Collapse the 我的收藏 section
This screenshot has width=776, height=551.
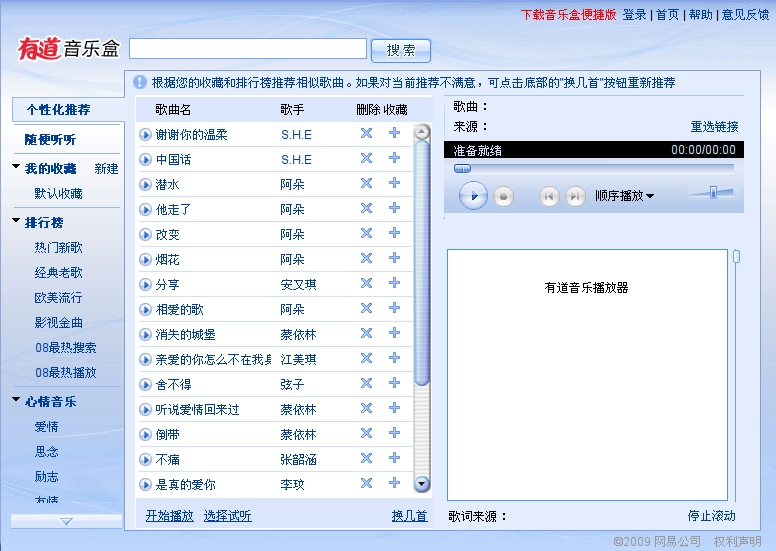(x=16, y=167)
